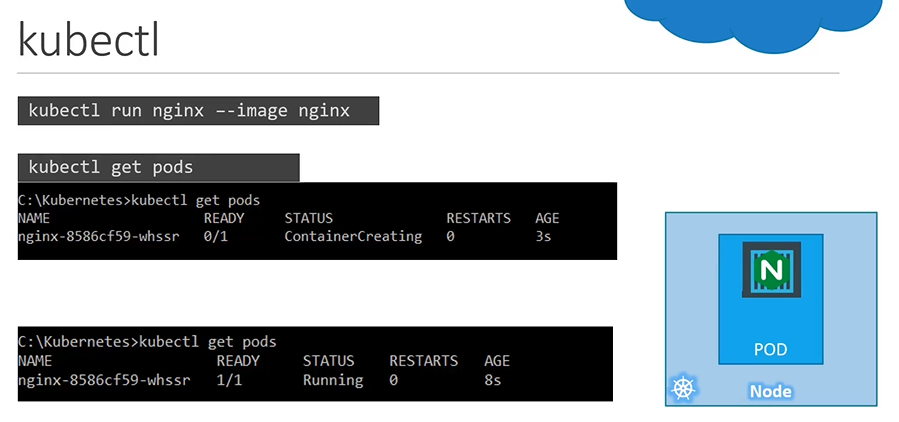Screen dimensions: 899x422
Task: Click the pod name in the first terminal output
Action: [x=96, y=237]
